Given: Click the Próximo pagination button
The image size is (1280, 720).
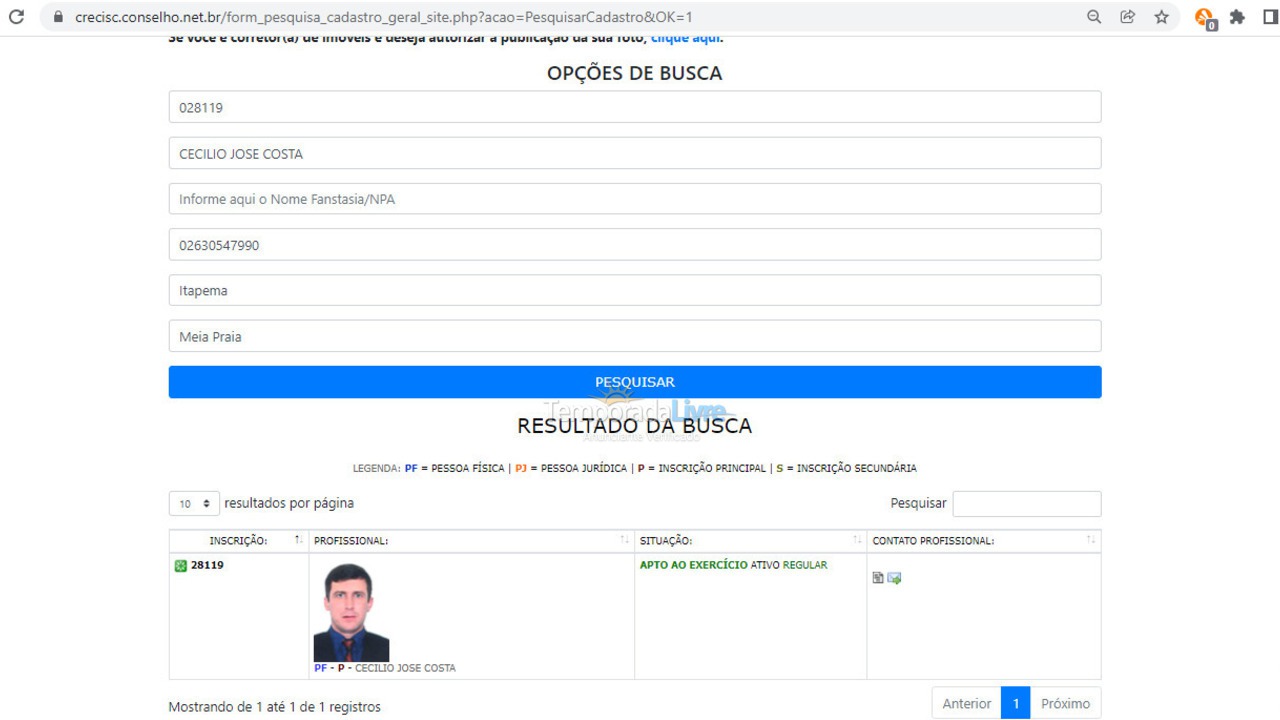Looking at the screenshot, I should coord(1065,702).
